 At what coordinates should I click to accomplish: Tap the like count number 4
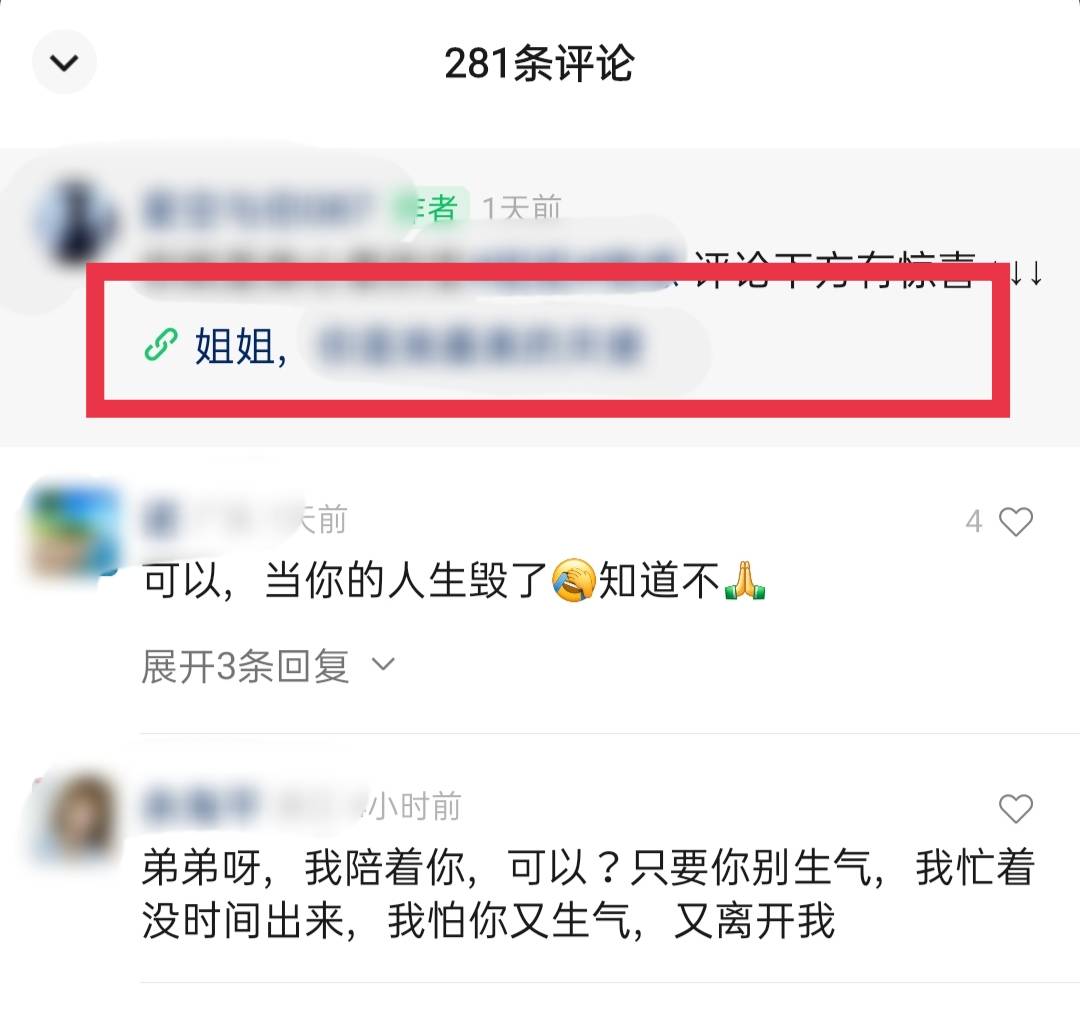point(974,522)
